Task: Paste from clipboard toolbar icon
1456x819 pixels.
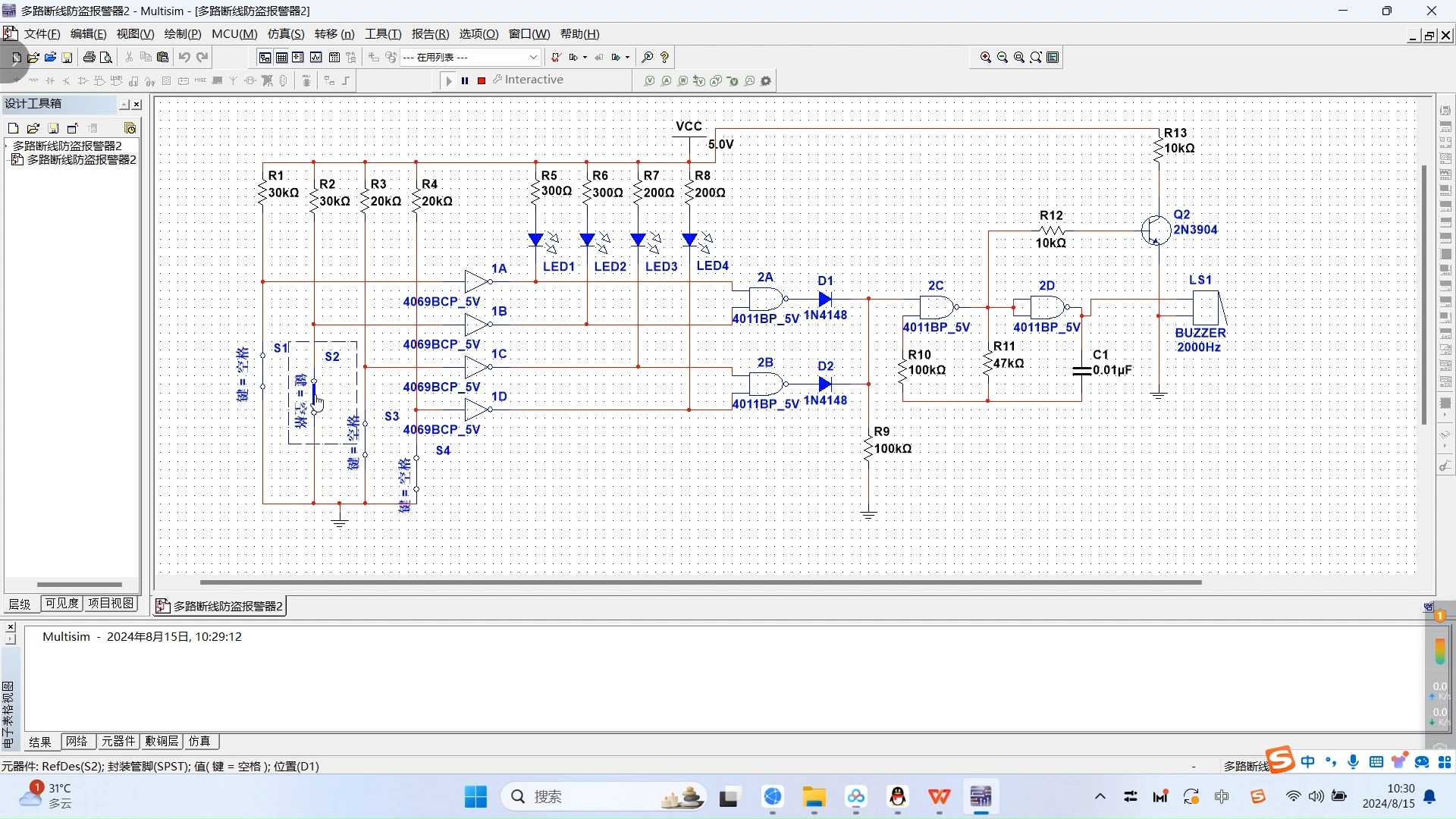Action: [x=162, y=58]
